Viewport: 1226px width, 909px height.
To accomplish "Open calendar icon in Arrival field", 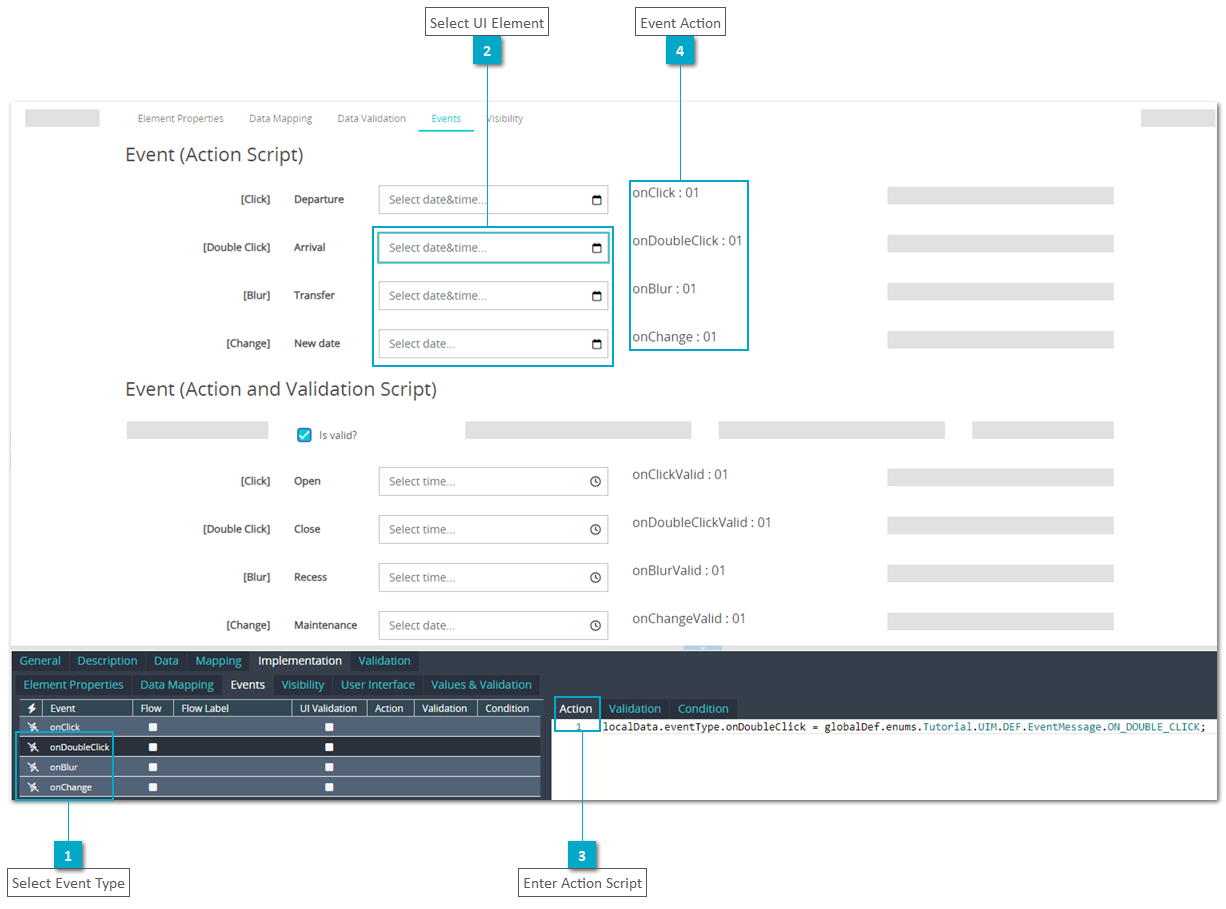I will click(x=597, y=248).
